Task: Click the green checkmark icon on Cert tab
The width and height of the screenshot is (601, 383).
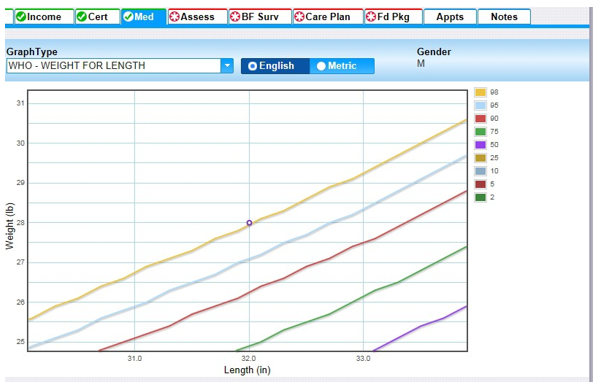Action: pyautogui.click(x=82, y=17)
